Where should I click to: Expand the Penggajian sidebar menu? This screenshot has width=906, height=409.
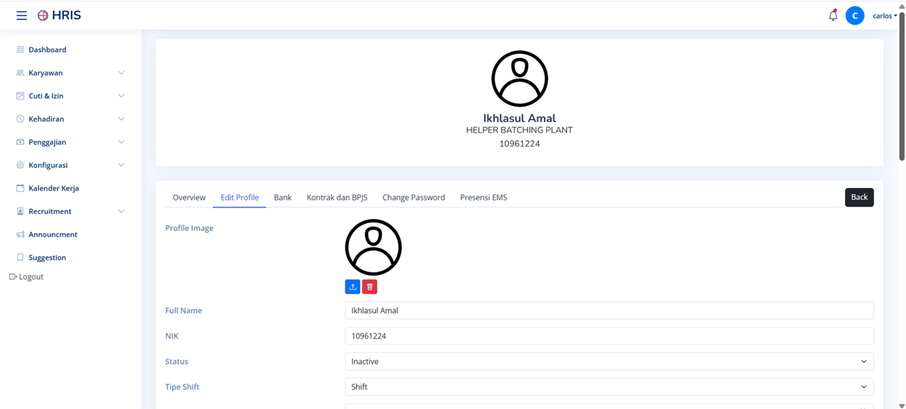70,142
